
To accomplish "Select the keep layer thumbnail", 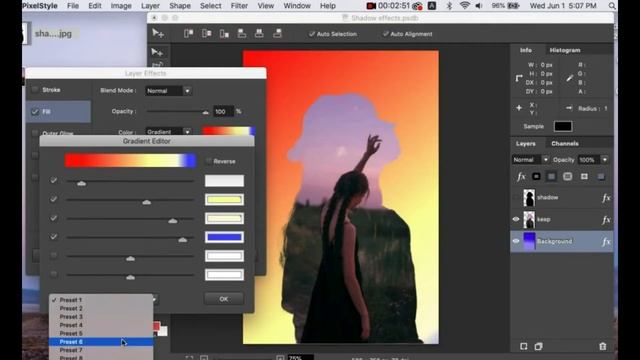I will 529,220.
